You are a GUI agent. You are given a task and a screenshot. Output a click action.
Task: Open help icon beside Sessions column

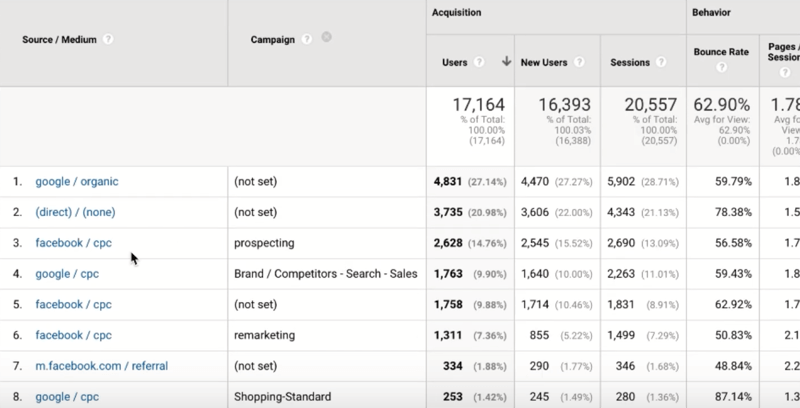[661, 62]
